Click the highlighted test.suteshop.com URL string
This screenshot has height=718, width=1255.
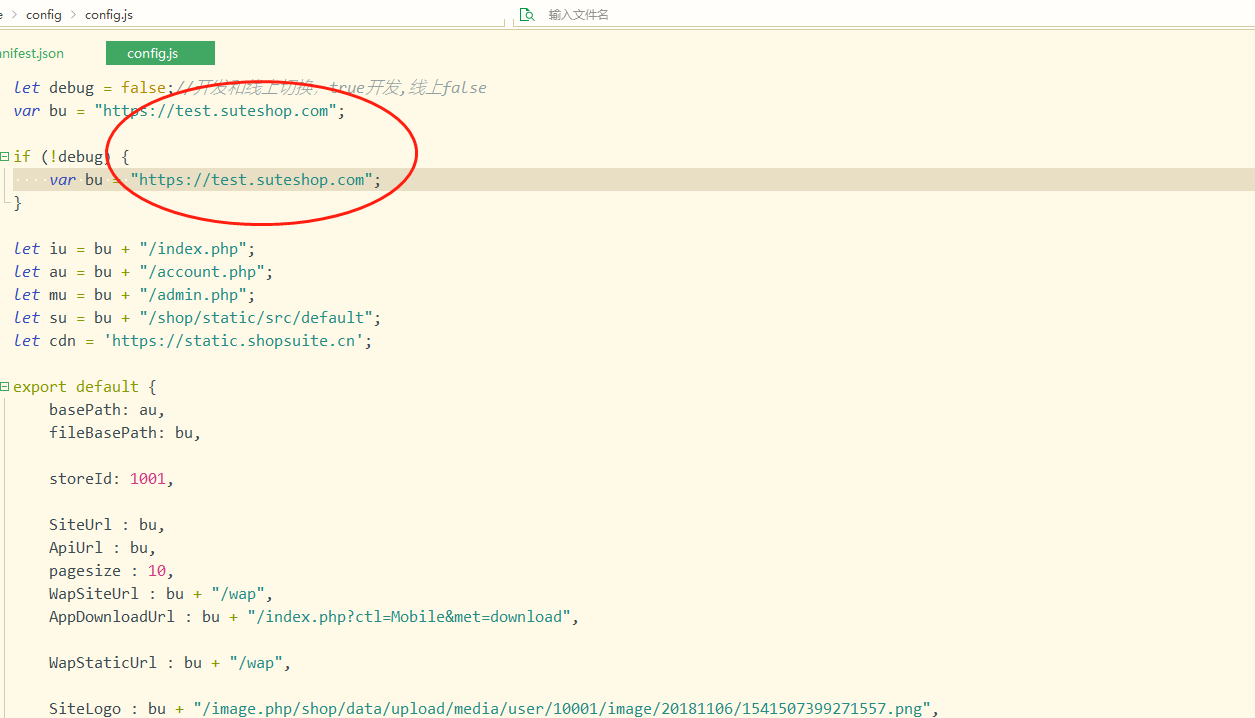click(x=255, y=180)
